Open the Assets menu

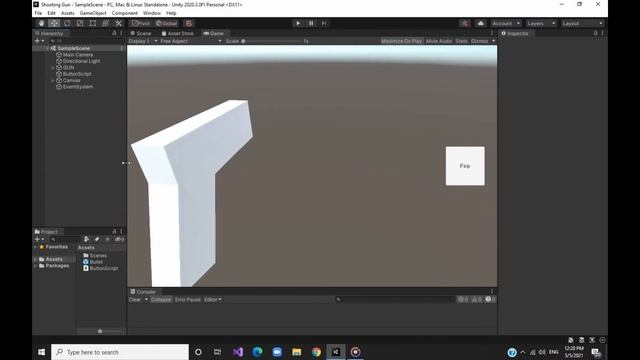click(x=68, y=13)
